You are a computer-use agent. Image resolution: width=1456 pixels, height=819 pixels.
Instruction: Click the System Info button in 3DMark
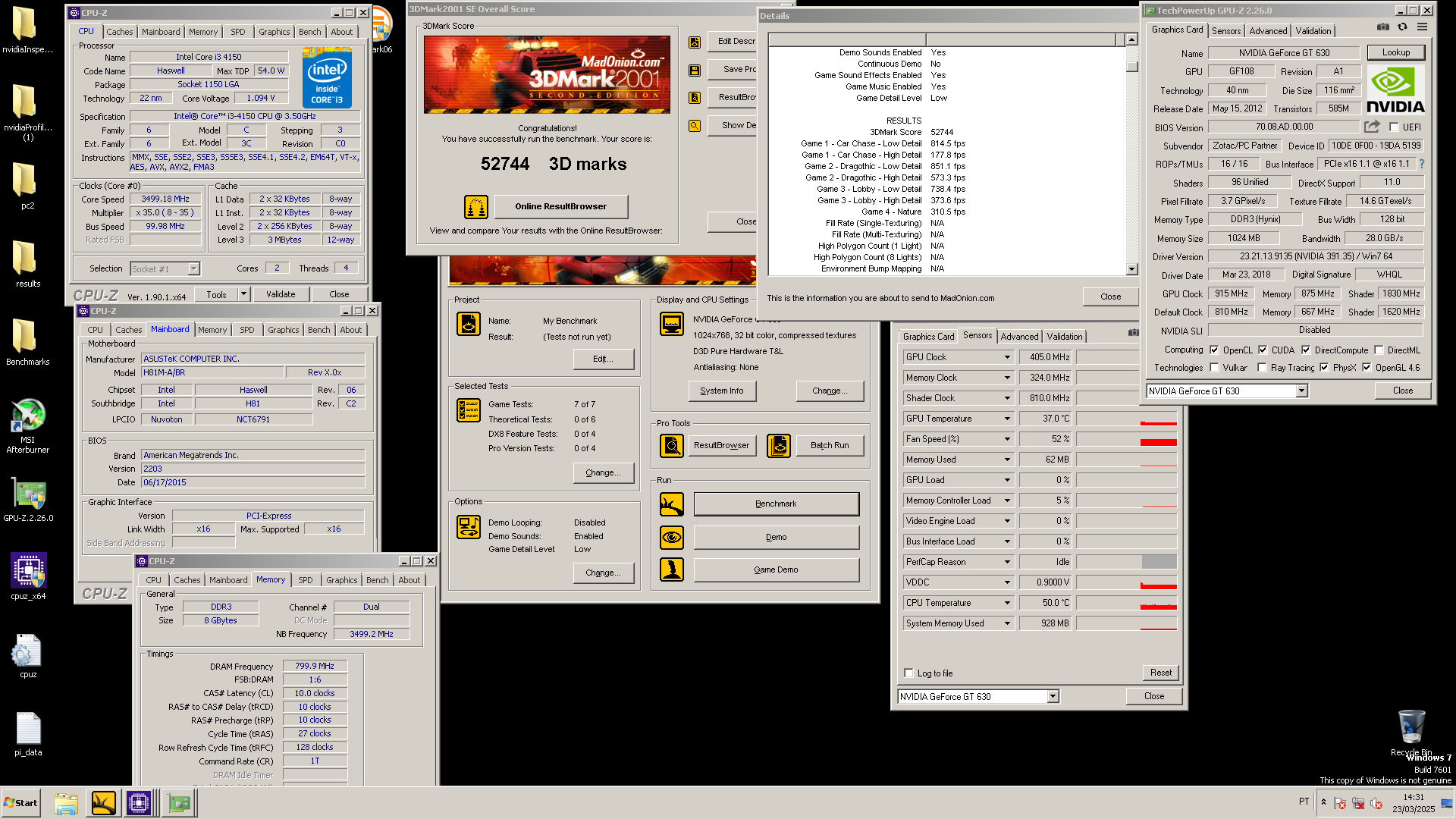point(722,391)
